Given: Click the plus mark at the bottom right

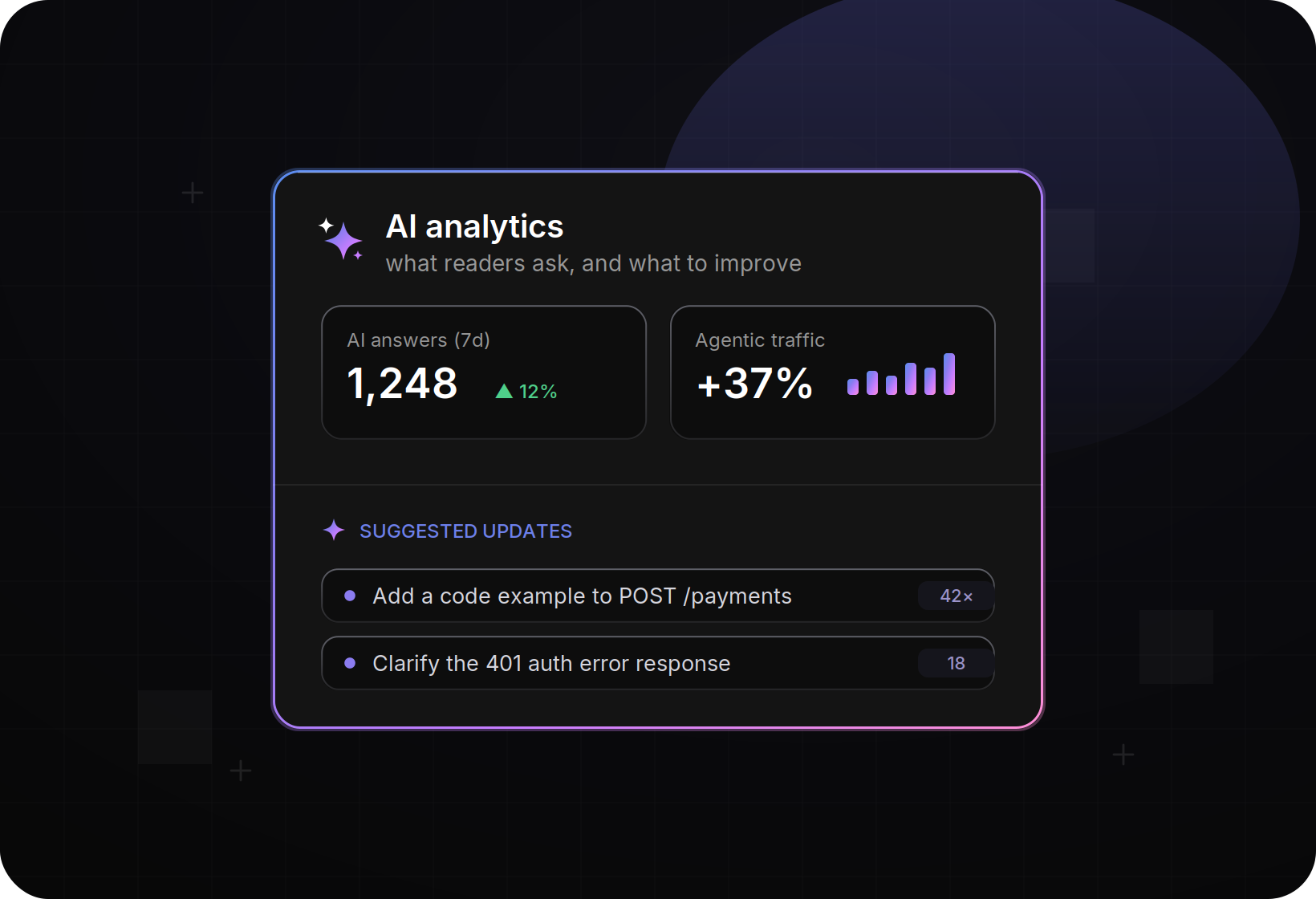Looking at the screenshot, I should pos(1123,755).
